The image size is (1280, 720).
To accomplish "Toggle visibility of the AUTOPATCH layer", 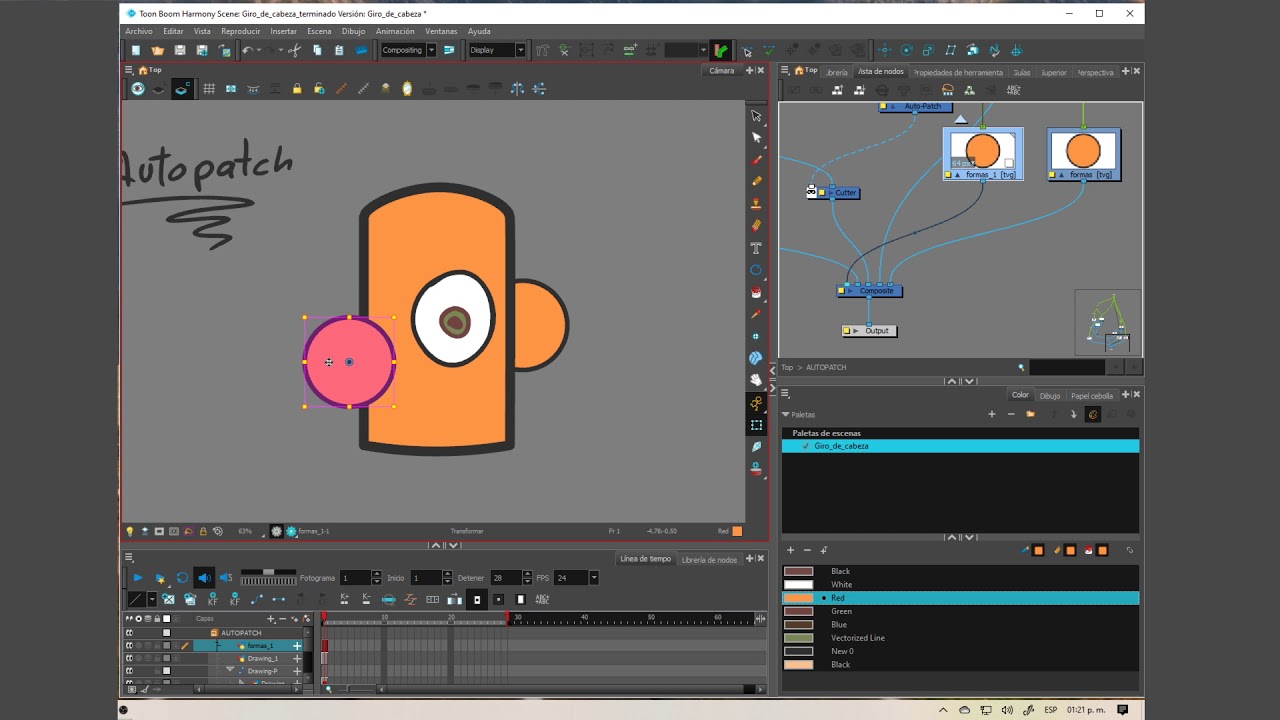I will tap(129, 633).
